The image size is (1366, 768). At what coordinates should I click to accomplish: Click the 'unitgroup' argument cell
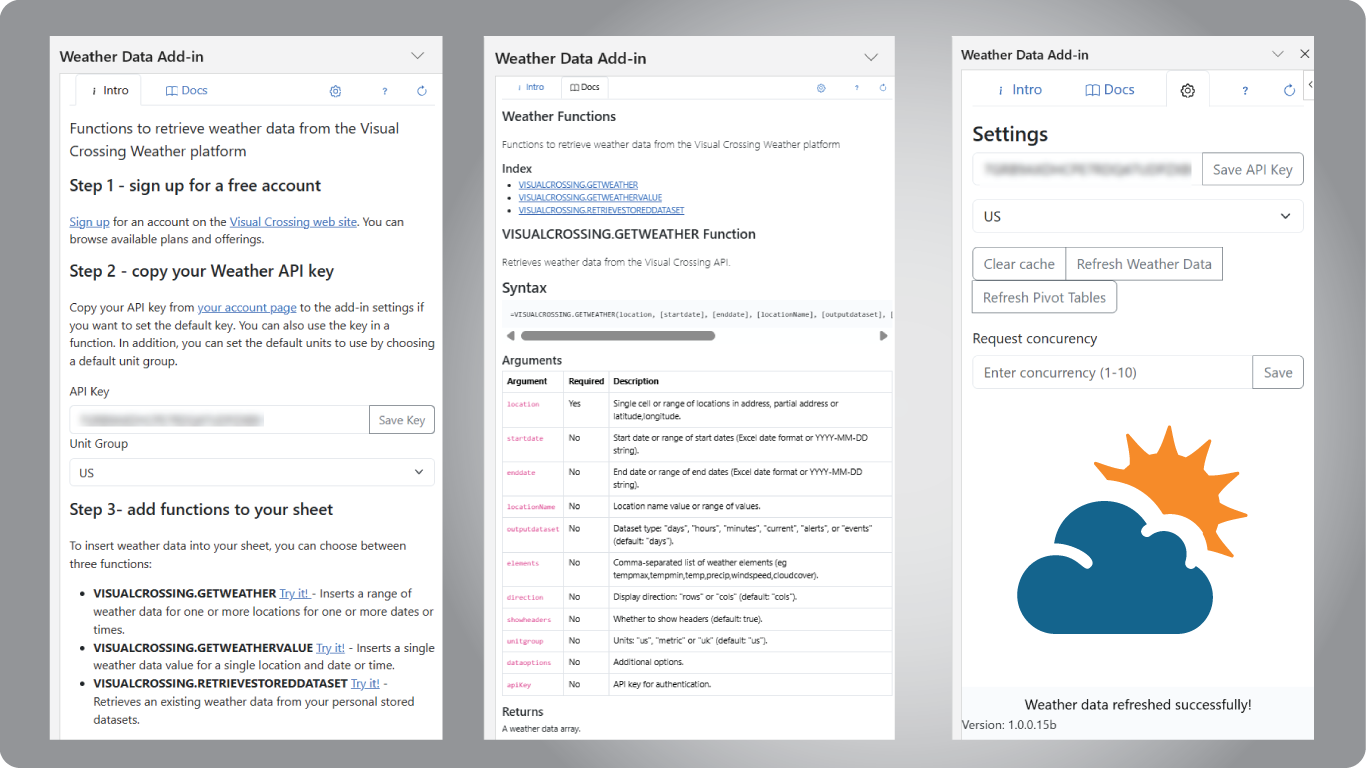pyautogui.click(x=534, y=641)
